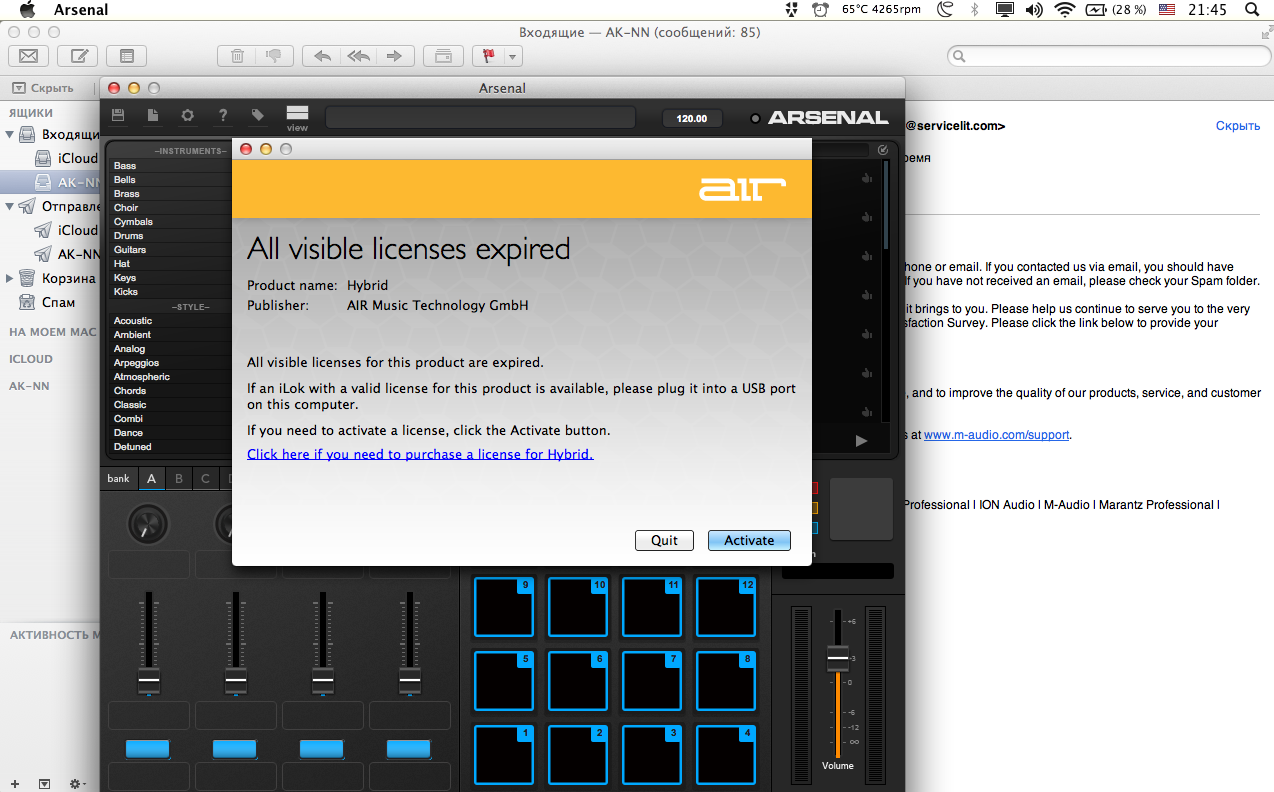The height and width of the screenshot is (792, 1274).
Task: Open the www.m-audio.com/support link
Action: 997,435
